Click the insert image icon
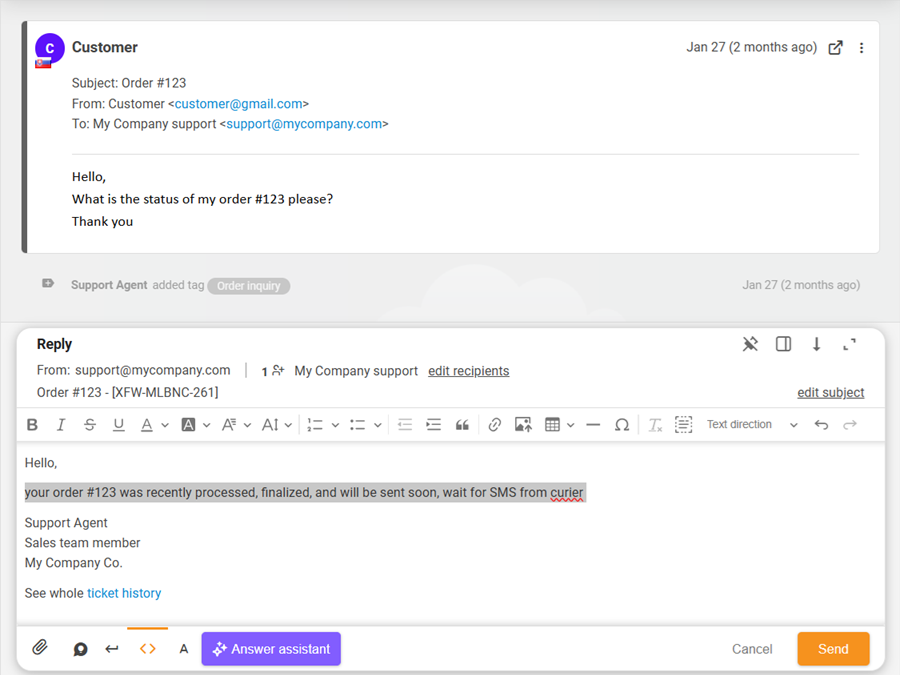This screenshot has width=900, height=675. click(523, 425)
